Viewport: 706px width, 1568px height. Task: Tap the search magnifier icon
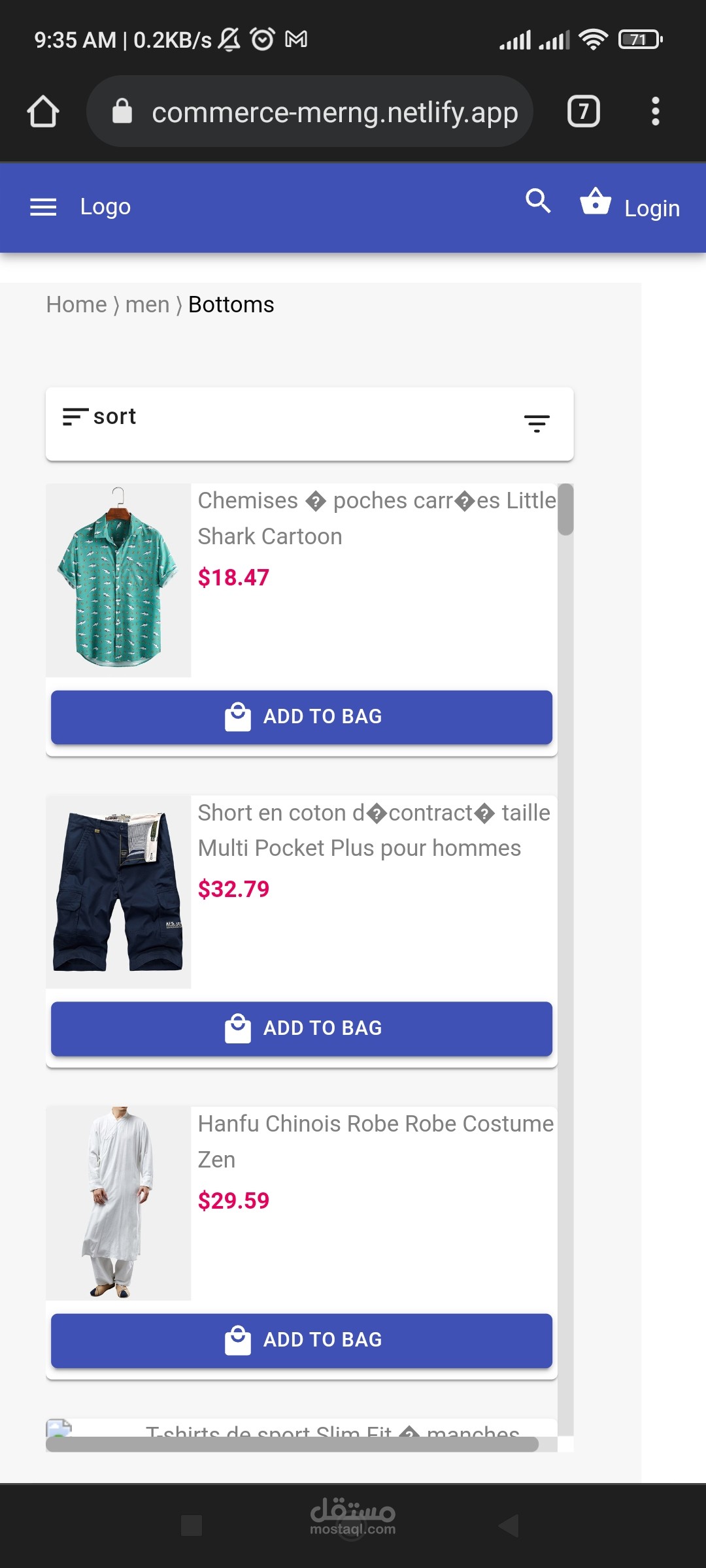point(538,201)
